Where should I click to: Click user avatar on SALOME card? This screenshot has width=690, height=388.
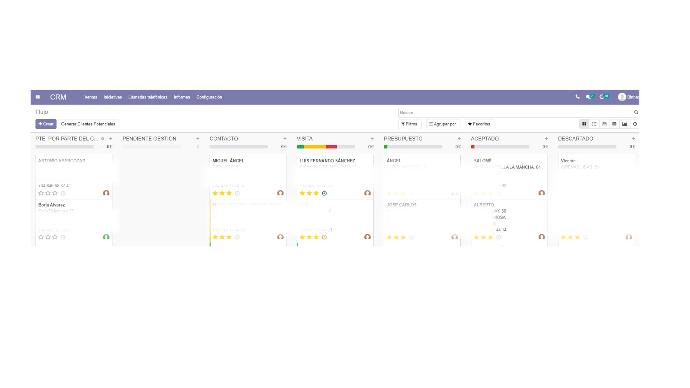(542, 193)
